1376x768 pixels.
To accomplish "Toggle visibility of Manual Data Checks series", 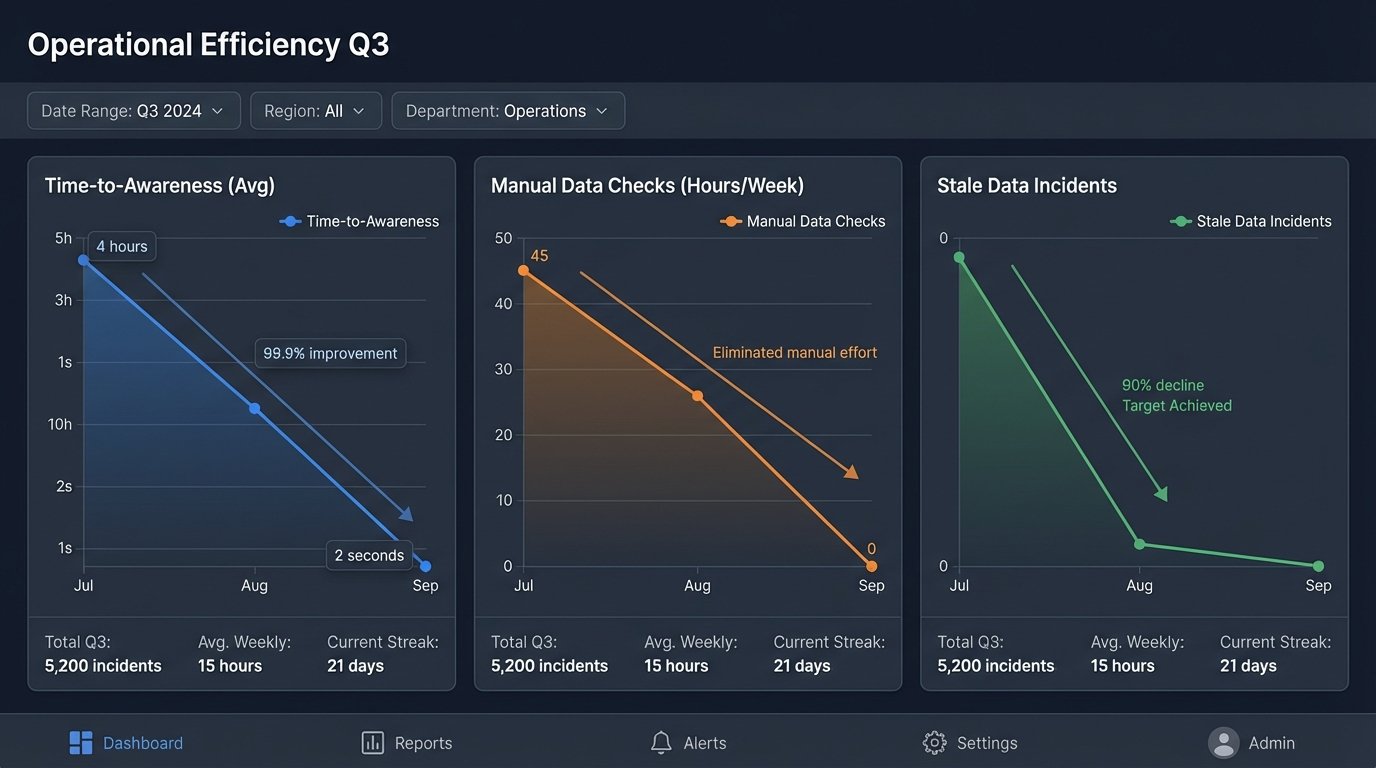I will (x=803, y=221).
